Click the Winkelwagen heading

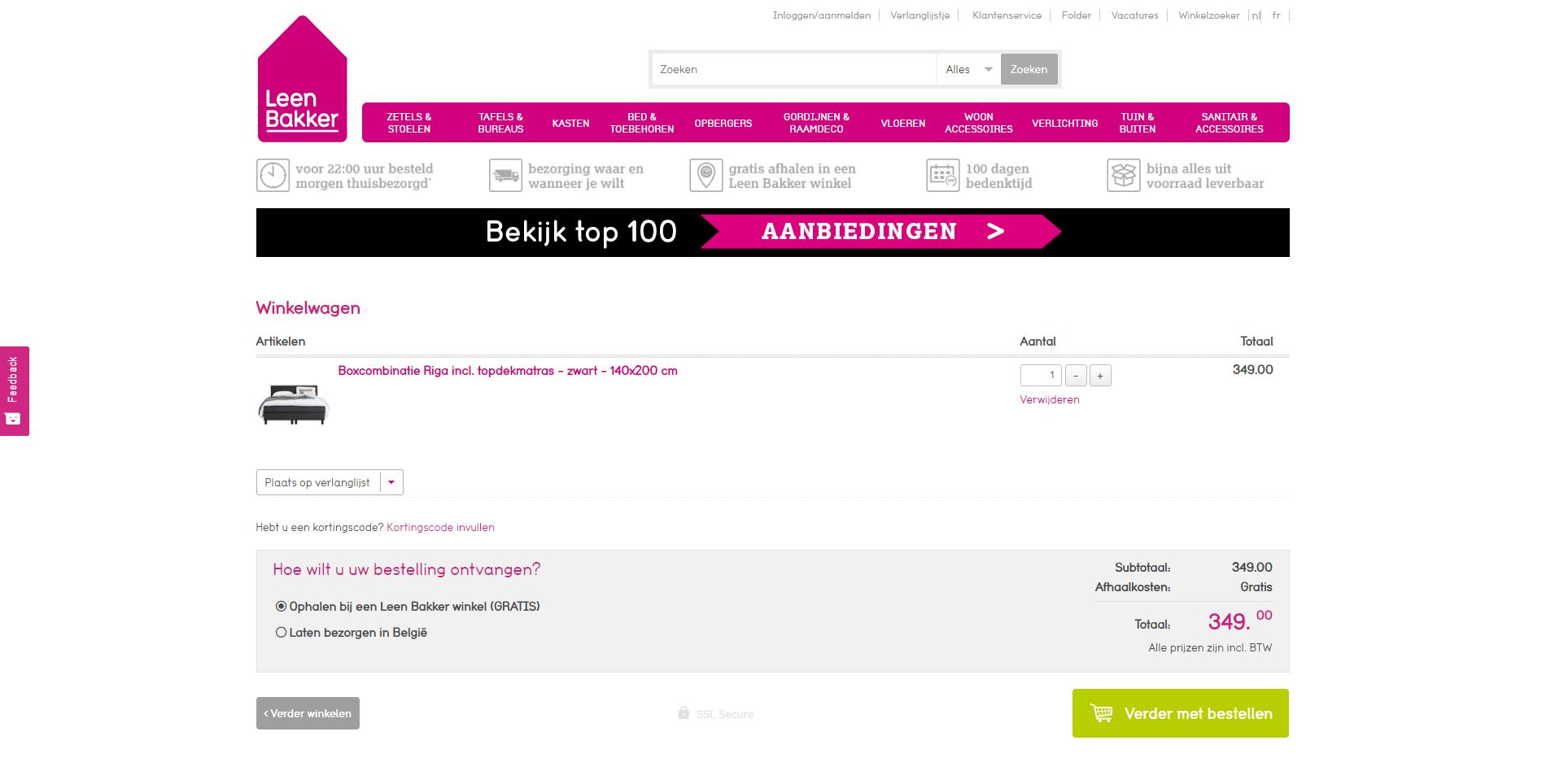coord(308,308)
